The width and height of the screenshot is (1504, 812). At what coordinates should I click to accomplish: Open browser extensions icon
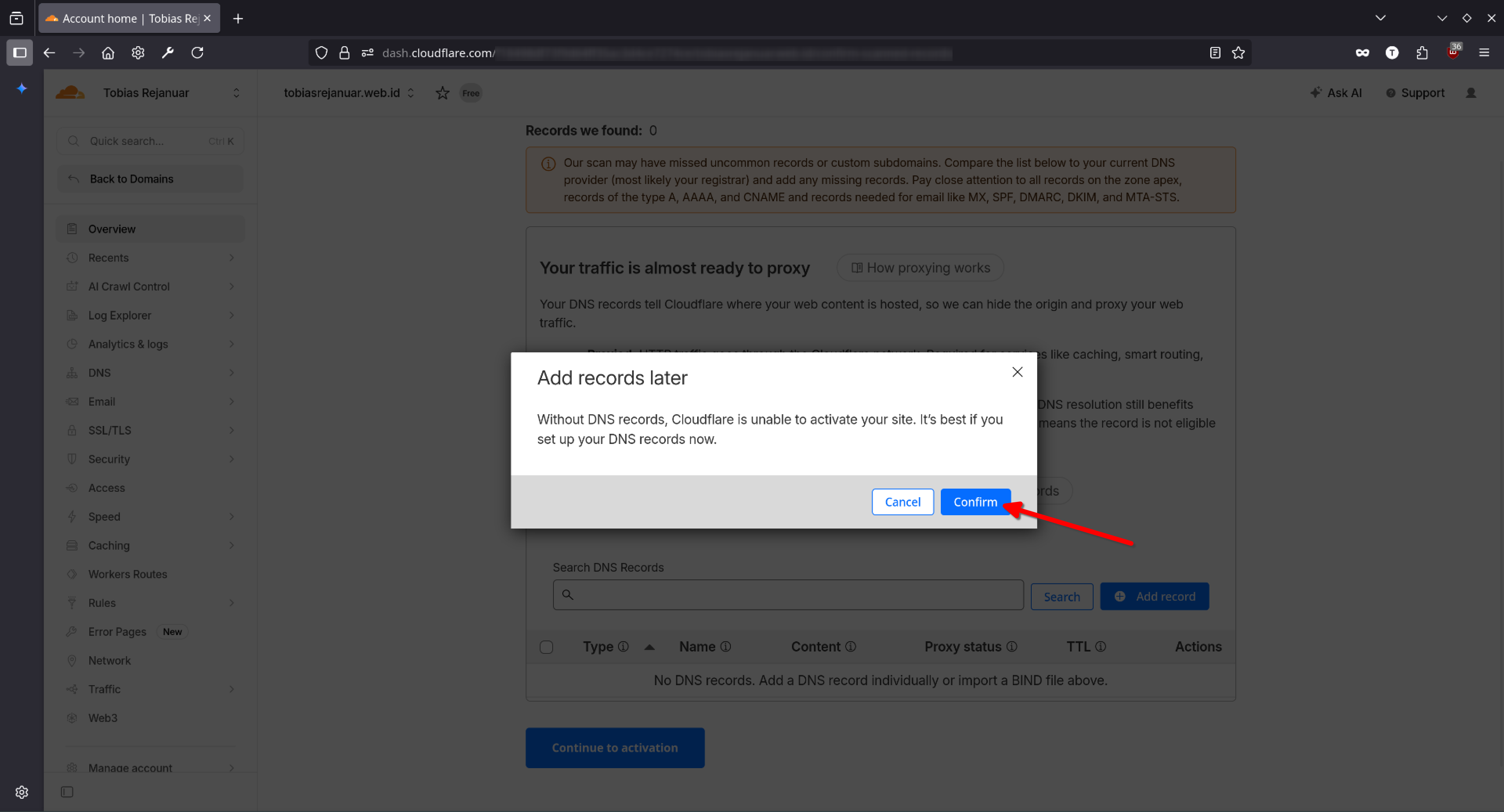tap(1422, 53)
